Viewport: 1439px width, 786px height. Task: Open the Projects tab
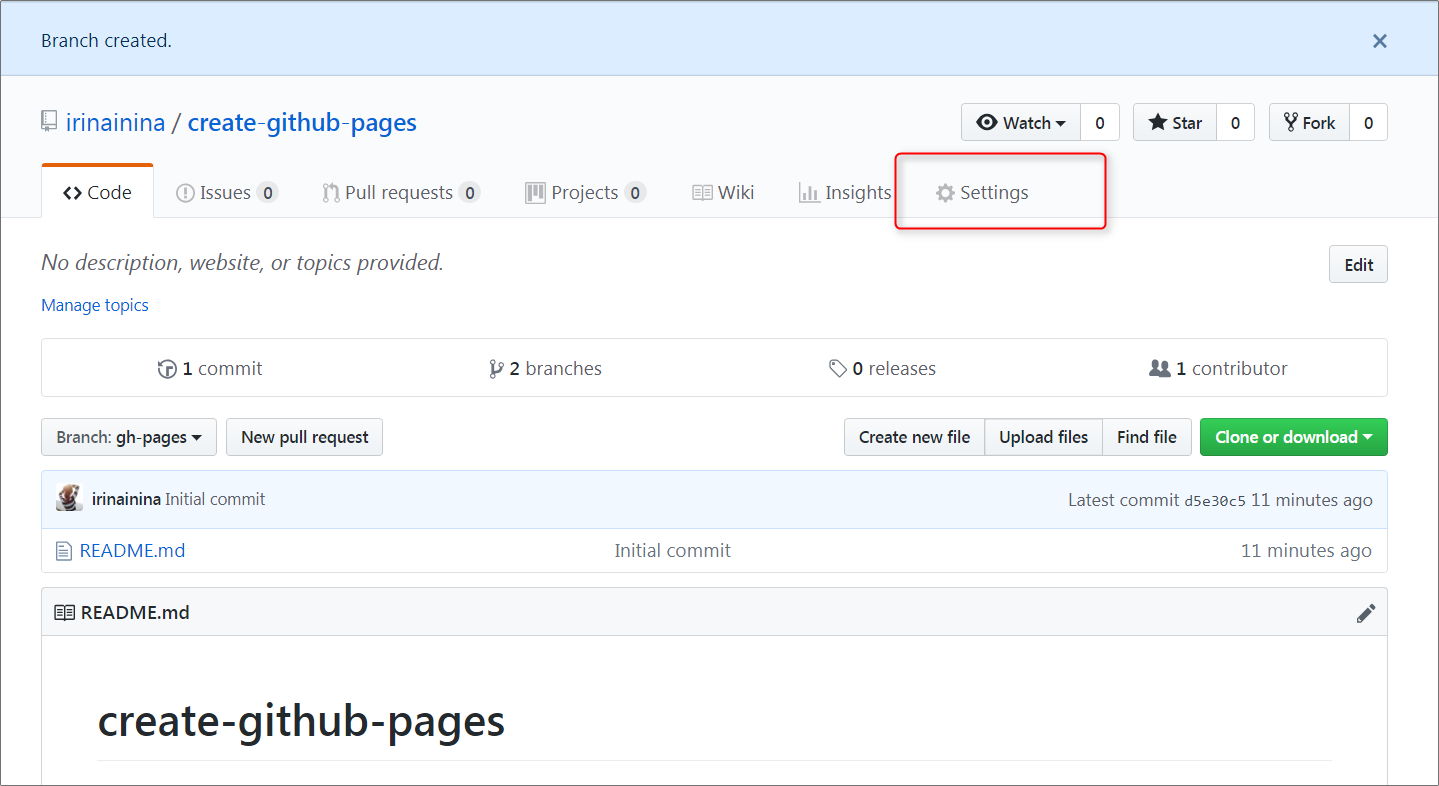click(x=585, y=192)
